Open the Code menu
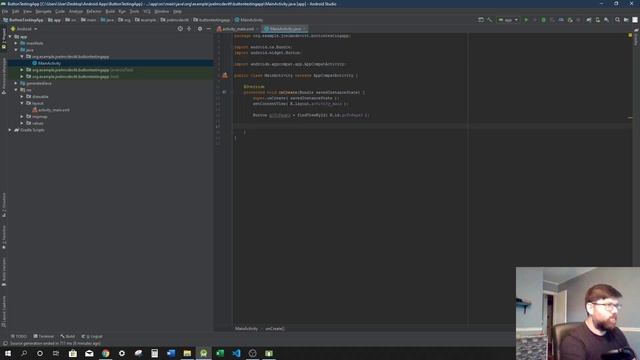Screen dimensions: 640x360 point(60,11)
